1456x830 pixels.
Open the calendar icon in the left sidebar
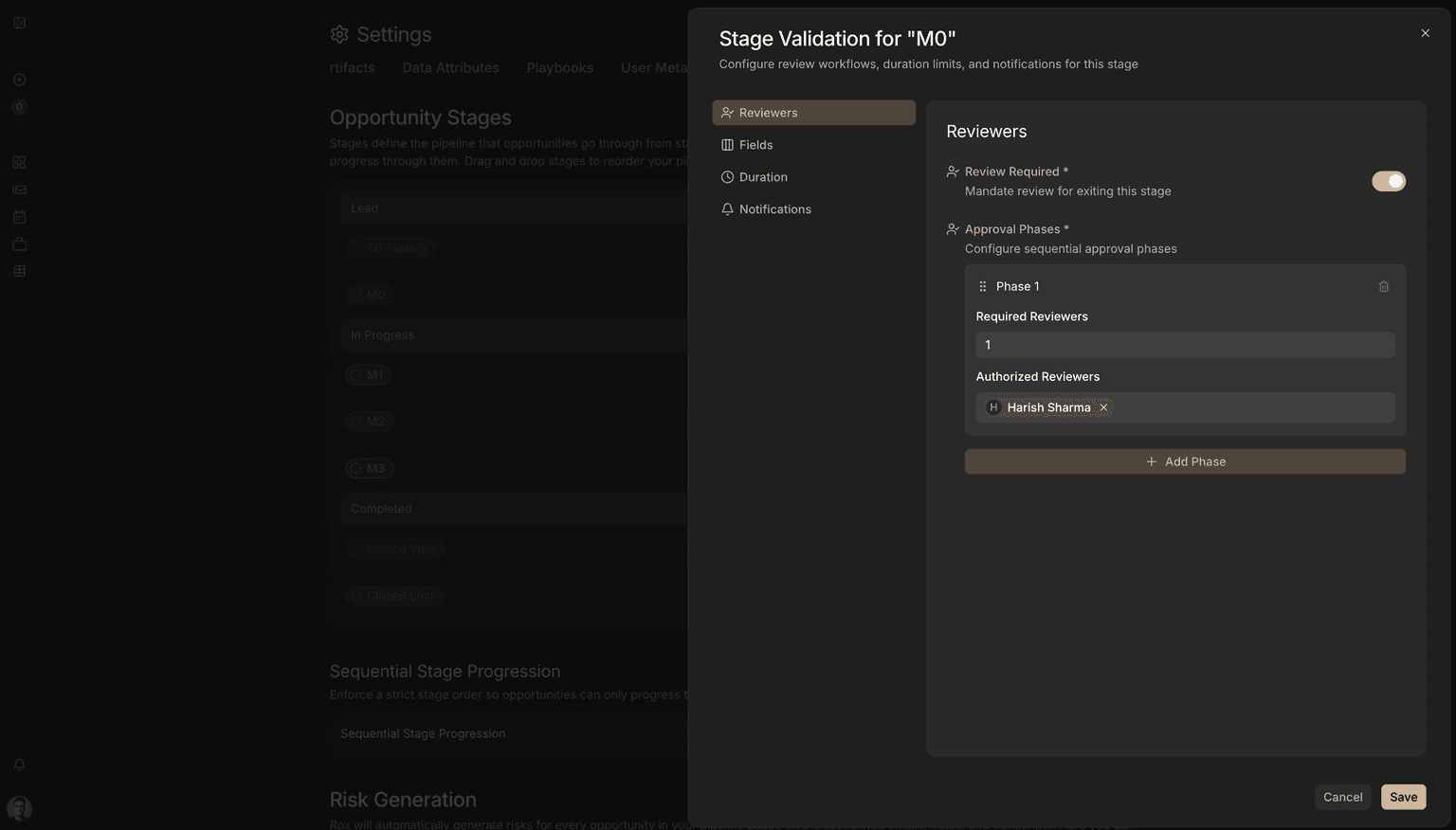[x=19, y=216]
